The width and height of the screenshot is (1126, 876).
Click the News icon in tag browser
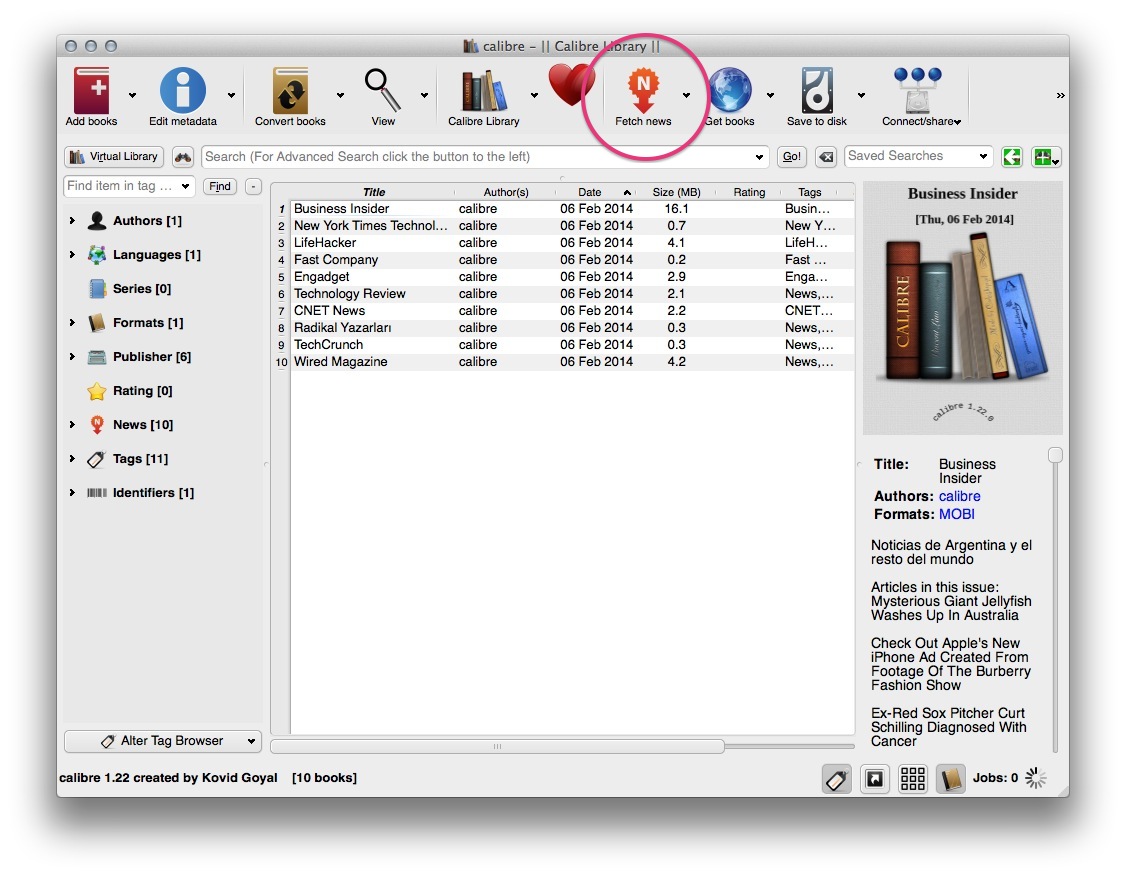[97, 424]
